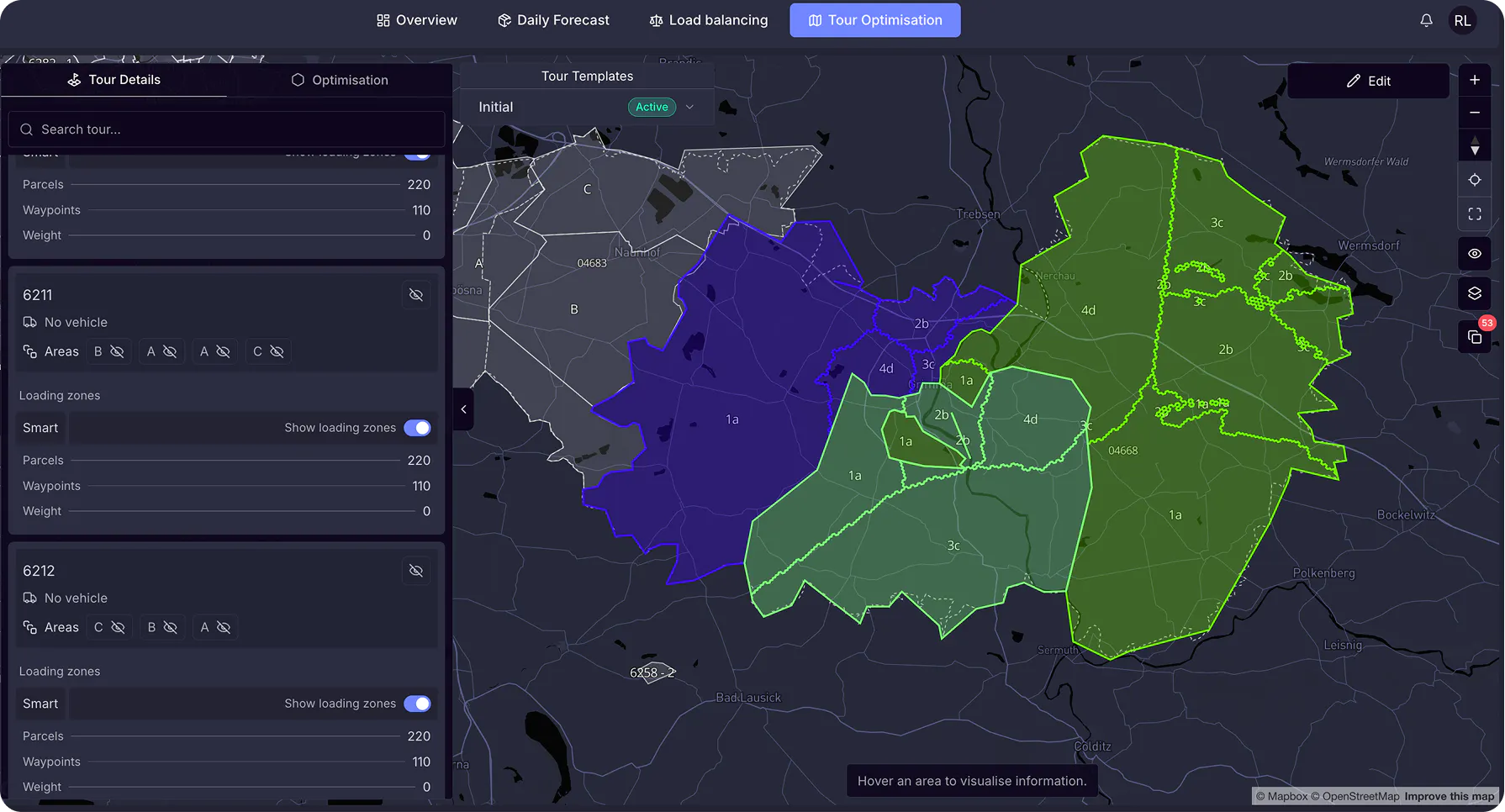Hide first area A of tour 6211
Screen dimensions: 1505x812
[x=170, y=351]
